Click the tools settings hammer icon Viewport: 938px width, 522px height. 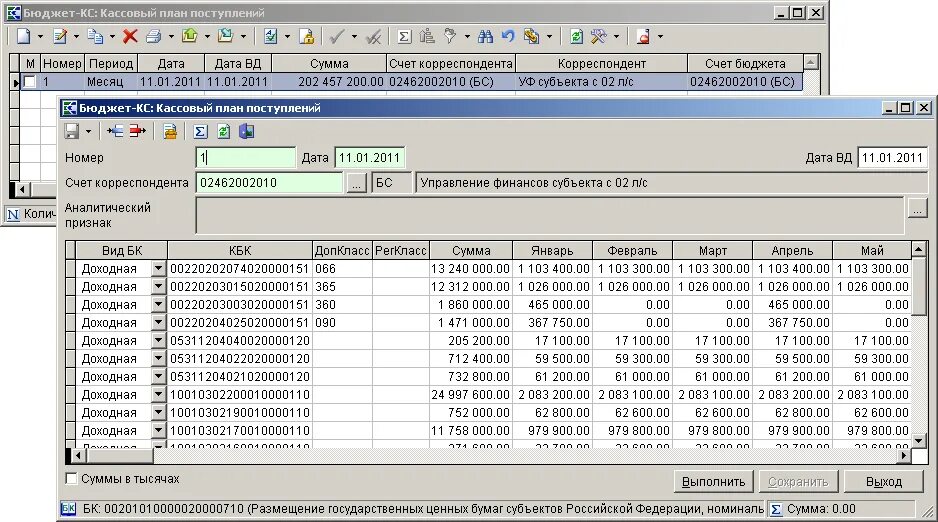599,36
